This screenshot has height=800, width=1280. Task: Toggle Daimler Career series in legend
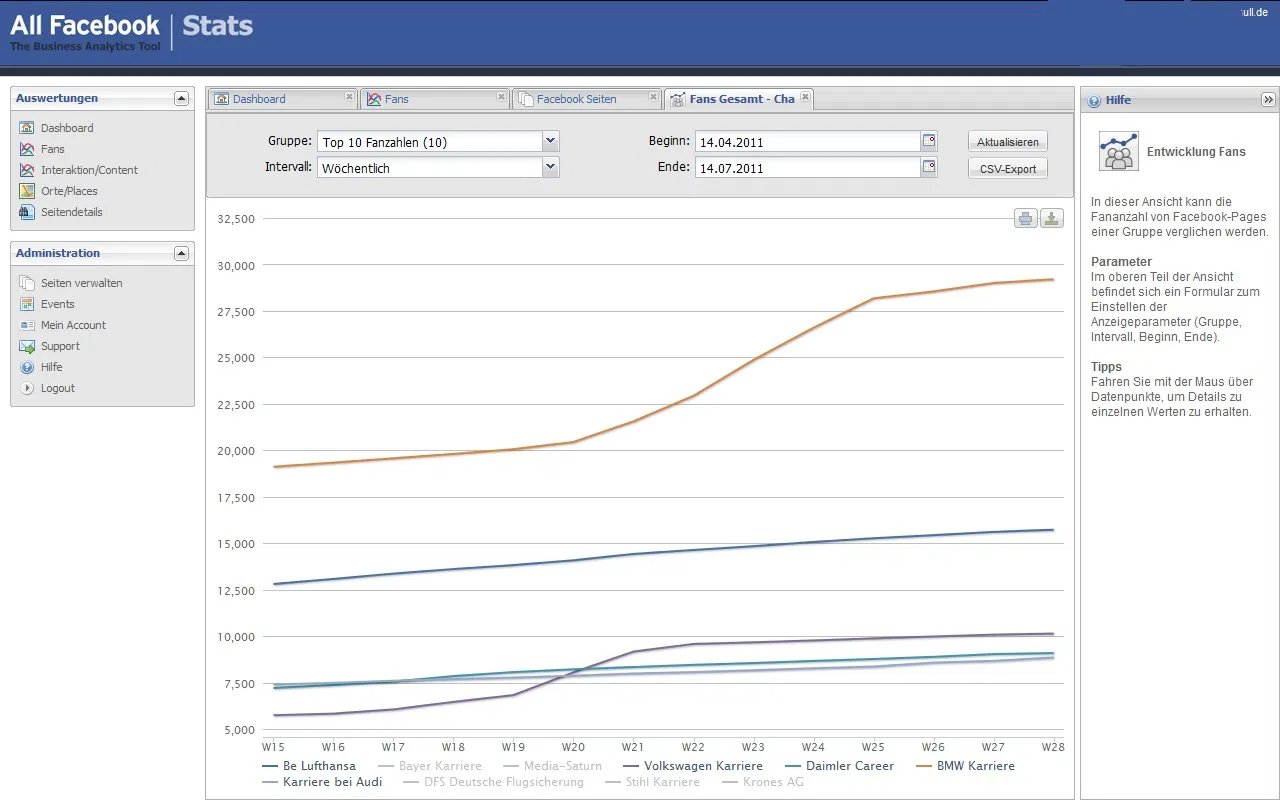pos(839,766)
